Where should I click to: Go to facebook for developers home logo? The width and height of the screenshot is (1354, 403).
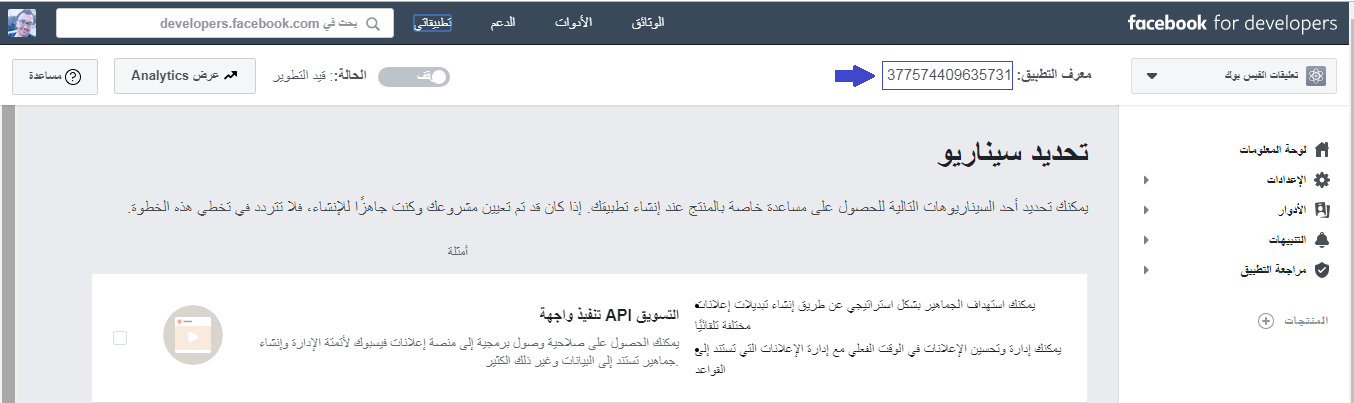click(x=1232, y=23)
